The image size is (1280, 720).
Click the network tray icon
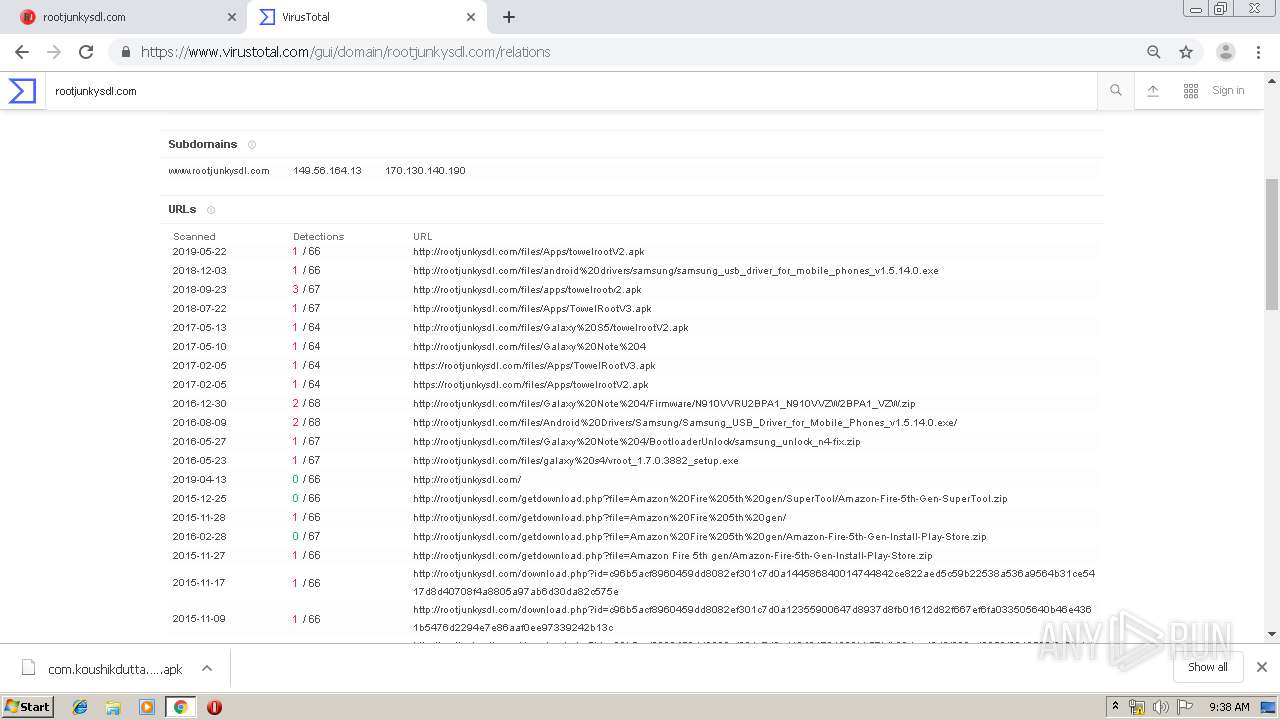1137,707
